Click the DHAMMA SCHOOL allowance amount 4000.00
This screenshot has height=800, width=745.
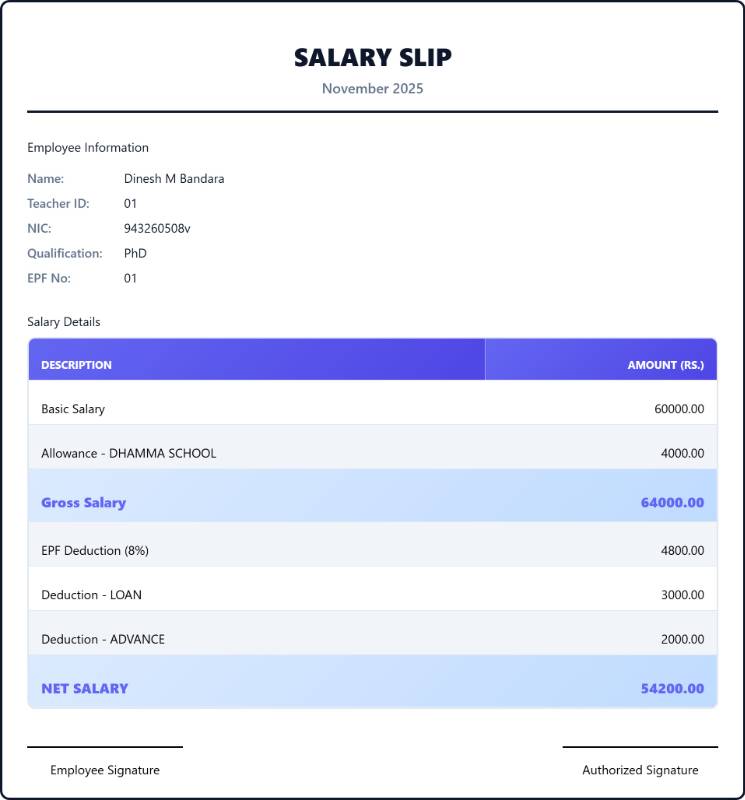click(682, 453)
